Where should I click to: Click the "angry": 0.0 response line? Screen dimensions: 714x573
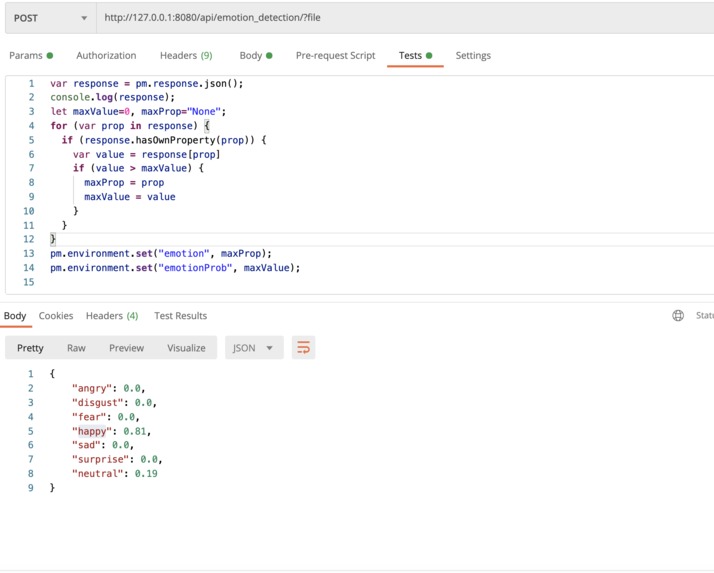pos(108,388)
